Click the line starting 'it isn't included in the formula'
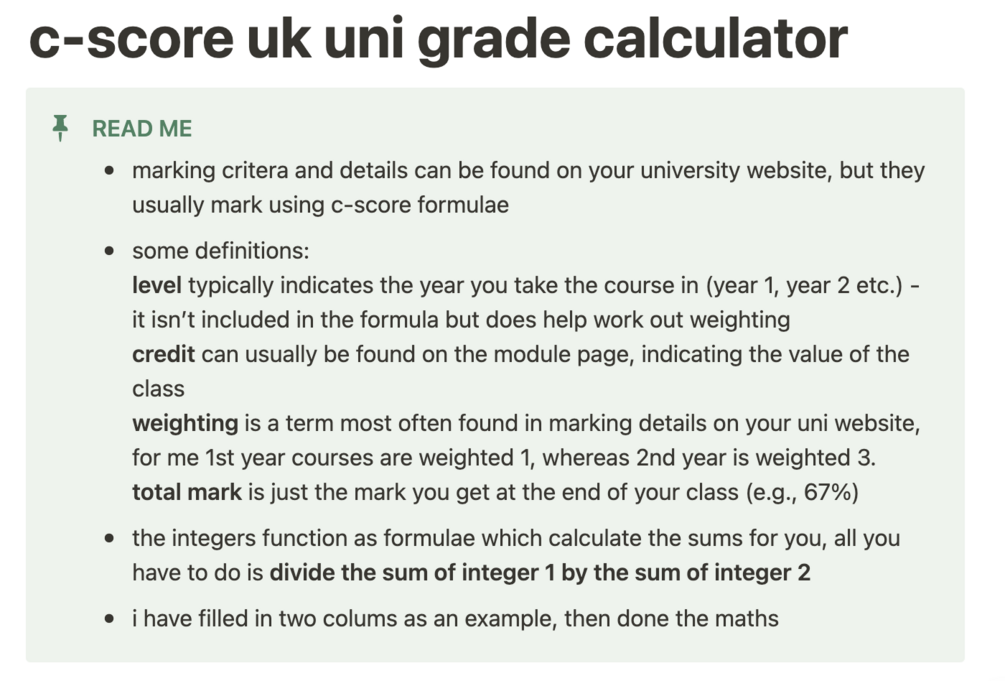The image size is (1005, 681). 461,319
